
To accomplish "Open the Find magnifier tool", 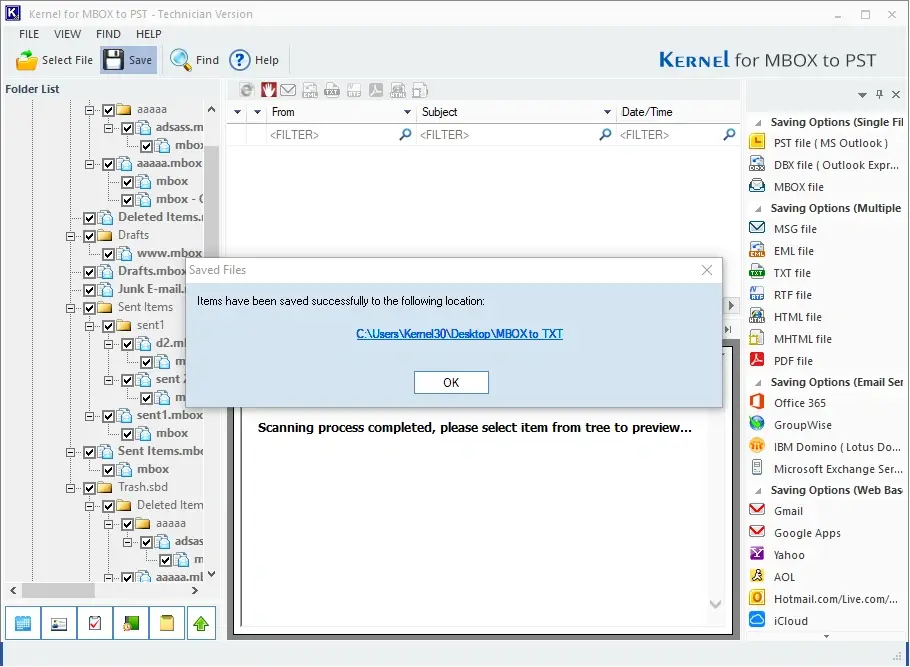I will [180, 60].
